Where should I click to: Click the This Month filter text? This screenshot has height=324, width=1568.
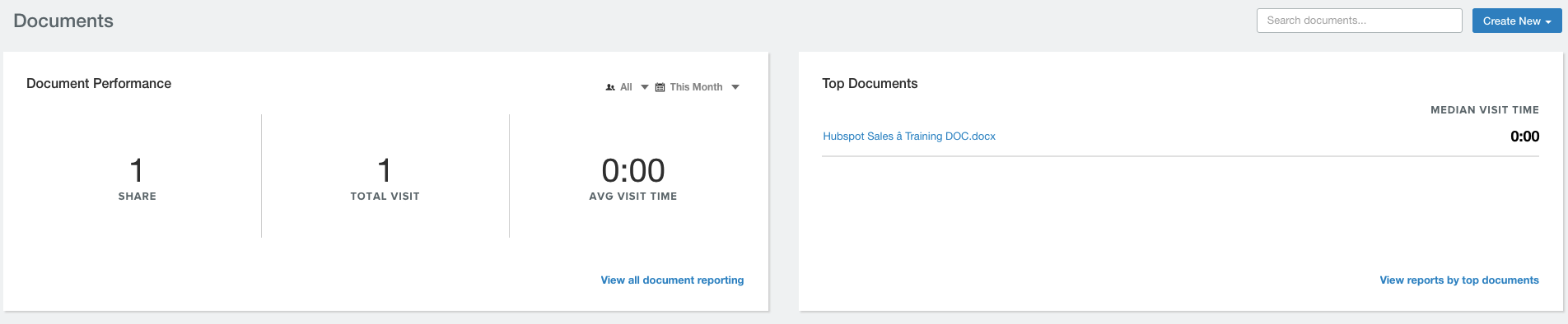tap(696, 87)
